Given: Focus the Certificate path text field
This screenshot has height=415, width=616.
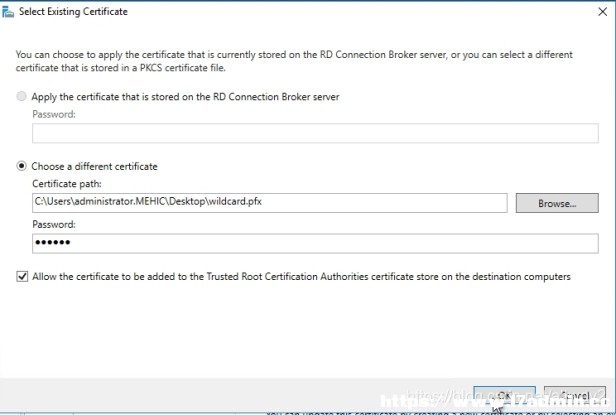Looking at the screenshot, I should click(x=270, y=203).
